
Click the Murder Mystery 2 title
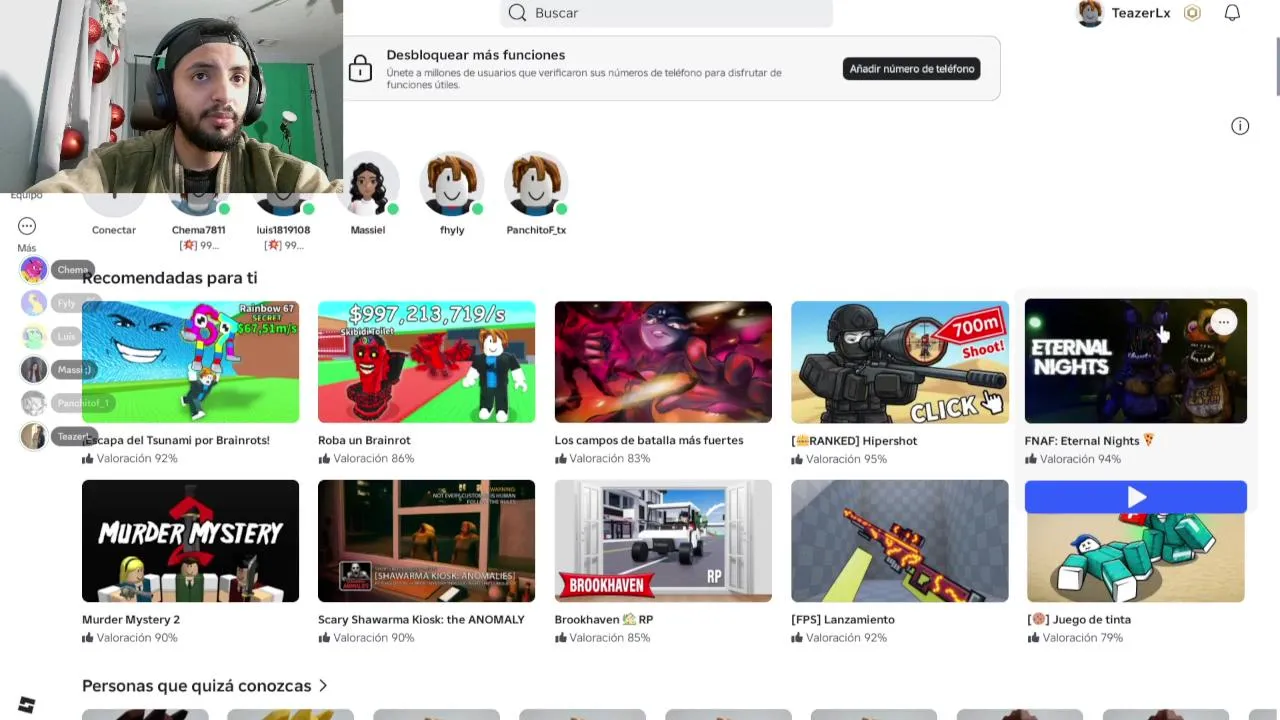click(131, 619)
